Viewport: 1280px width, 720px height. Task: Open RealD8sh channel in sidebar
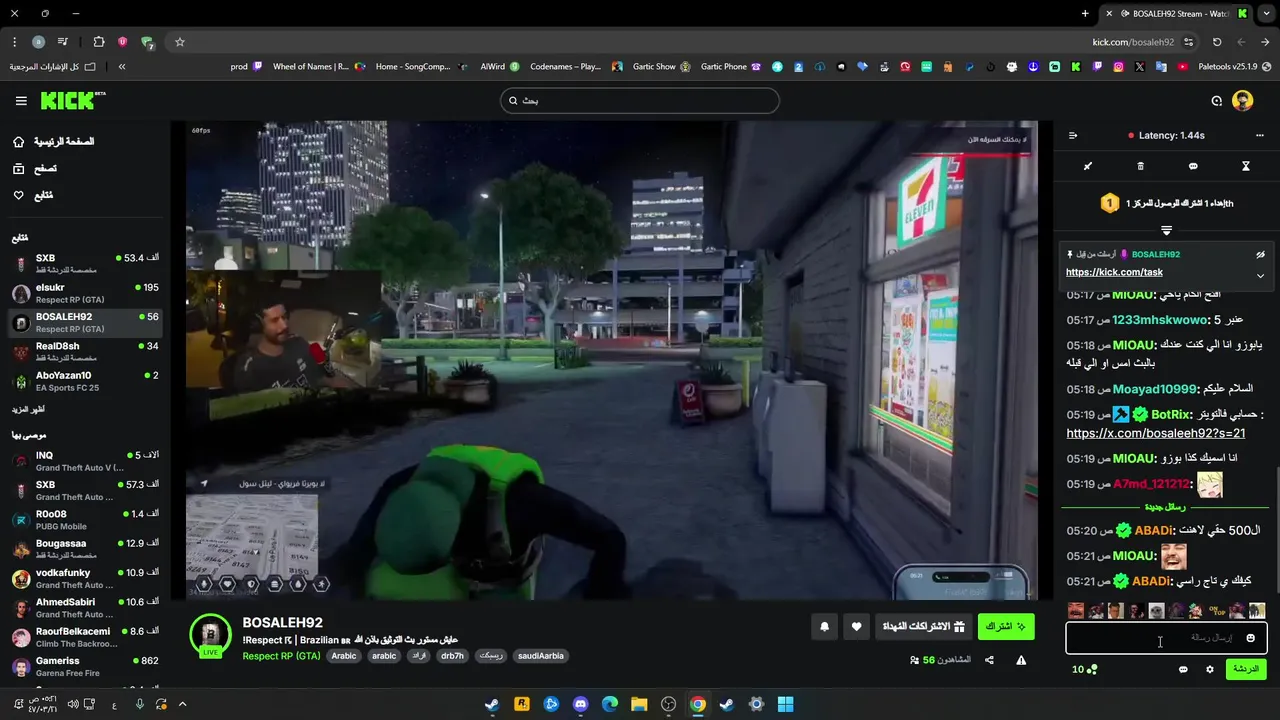(x=85, y=352)
